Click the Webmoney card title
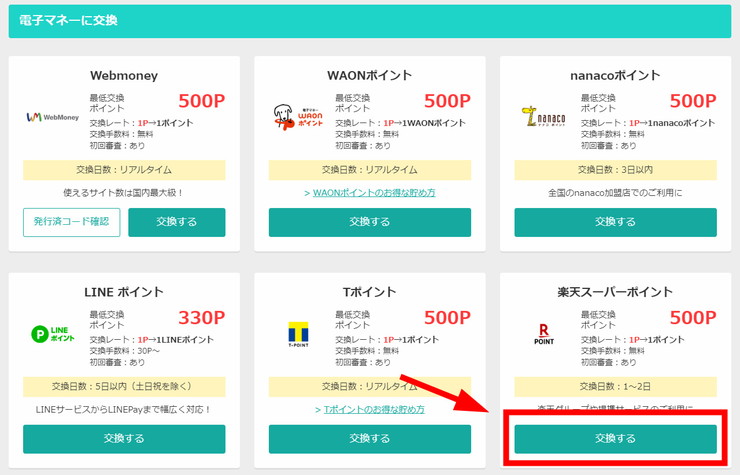The height and width of the screenshot is (475, 740). [x=124, y=76]
